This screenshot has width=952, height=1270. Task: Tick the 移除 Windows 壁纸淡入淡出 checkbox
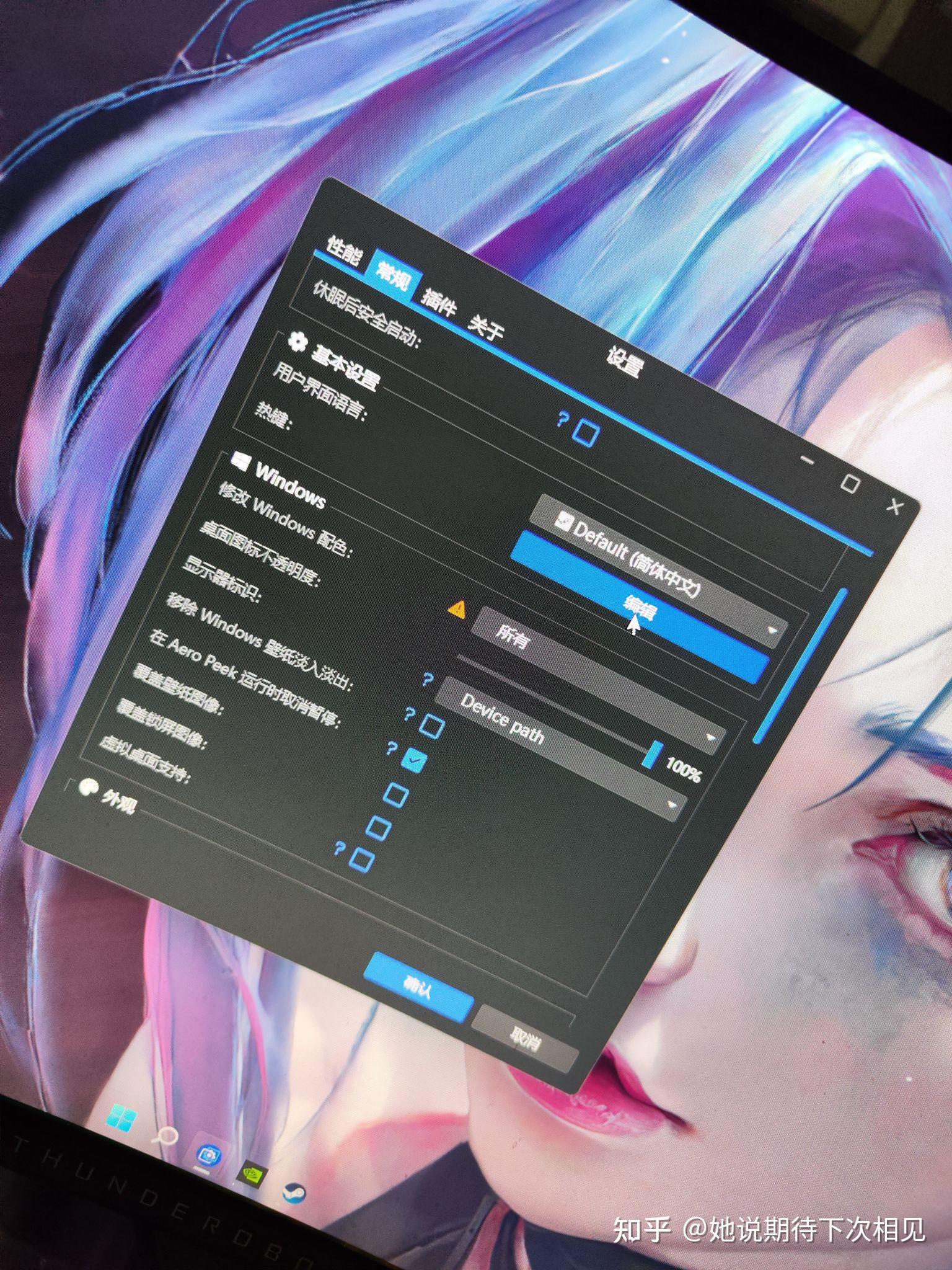tap(432, 726)
